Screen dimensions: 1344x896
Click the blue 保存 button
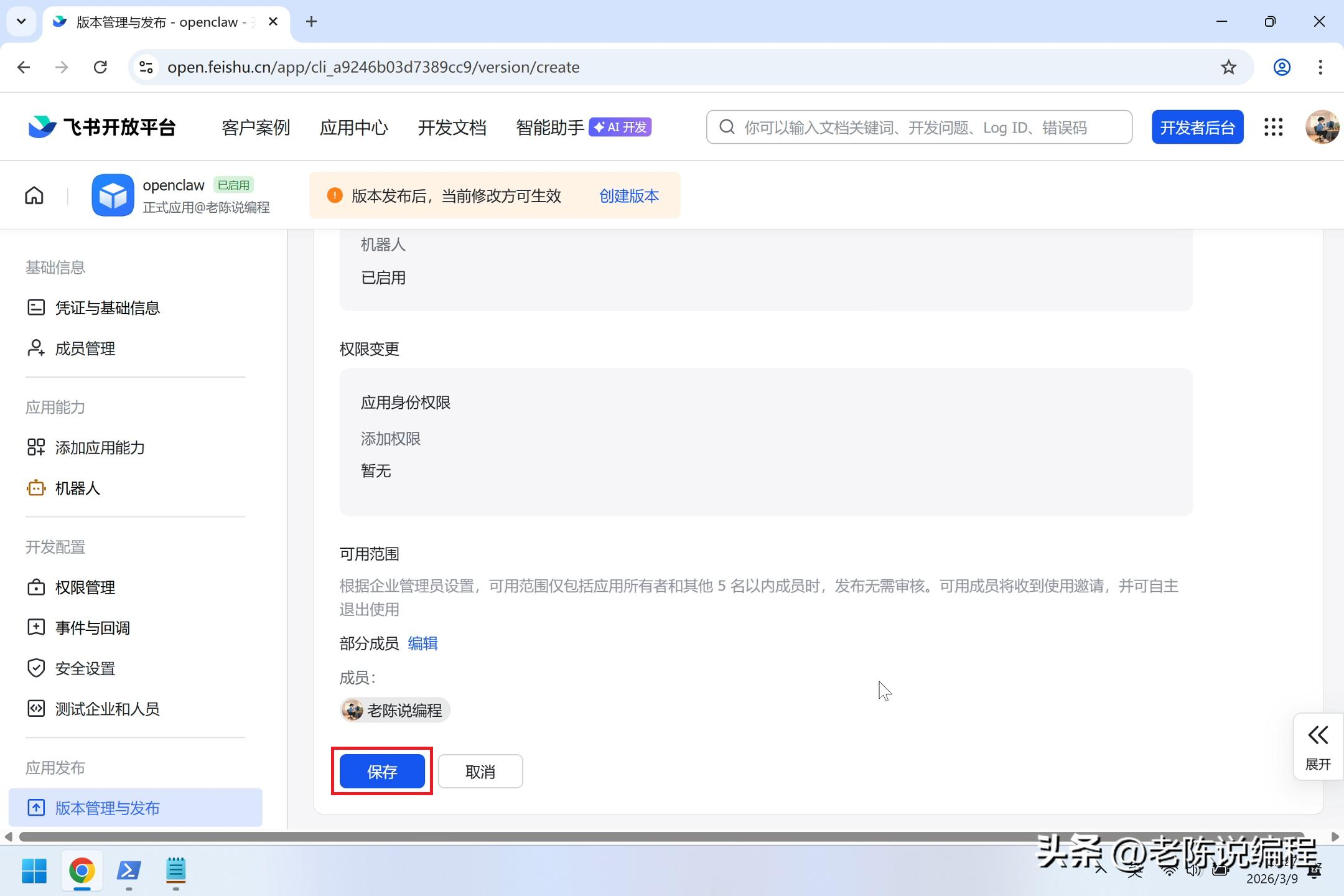(x=382, y=772)
